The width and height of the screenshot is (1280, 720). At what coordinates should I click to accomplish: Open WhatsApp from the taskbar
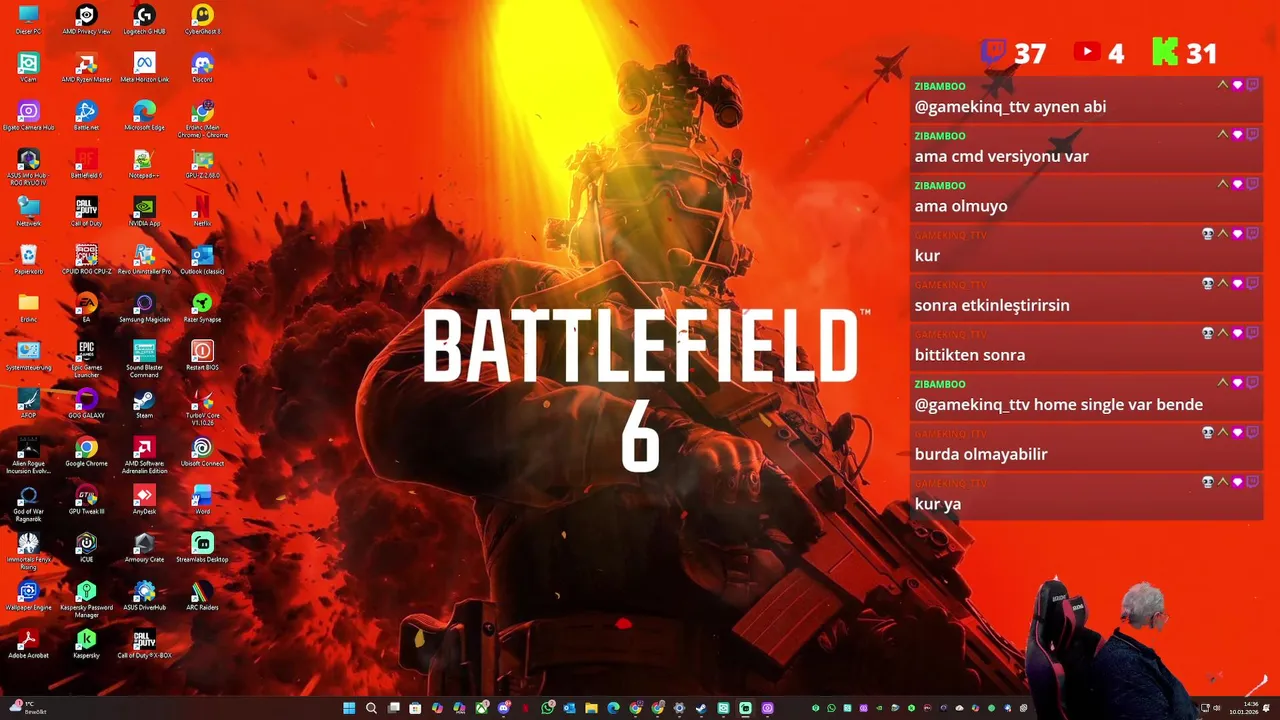point(547,708)
